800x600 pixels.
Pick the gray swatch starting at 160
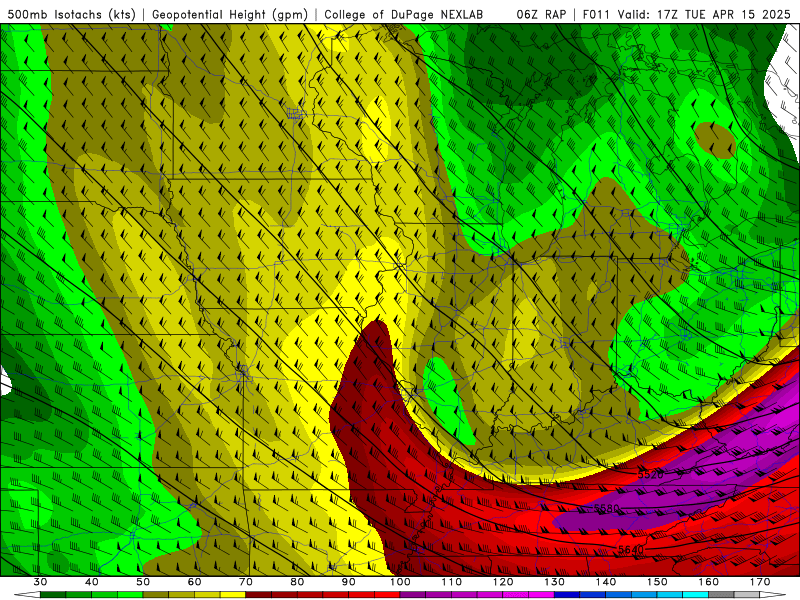pyautogui.click(x=721, y=595)
